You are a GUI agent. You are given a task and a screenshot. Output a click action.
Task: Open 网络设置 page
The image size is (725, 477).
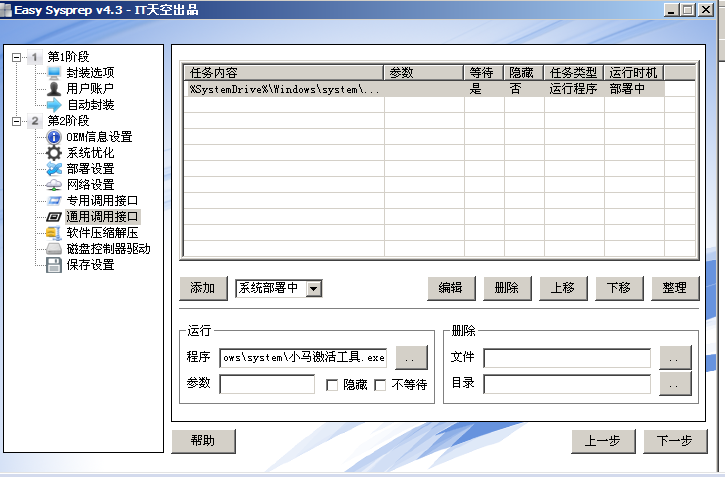[90, 185]
